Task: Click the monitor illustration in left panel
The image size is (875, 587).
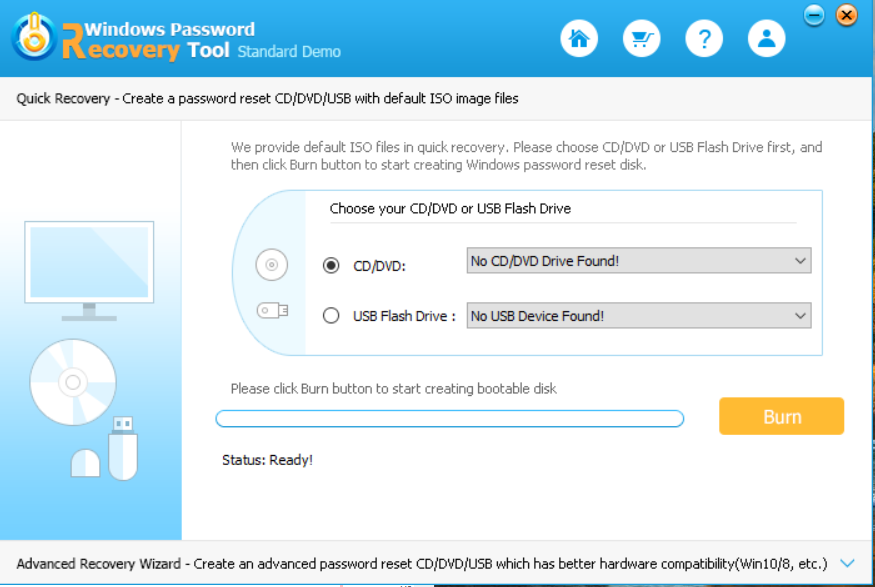Action: pyautogui.click(x=89, y=271)
